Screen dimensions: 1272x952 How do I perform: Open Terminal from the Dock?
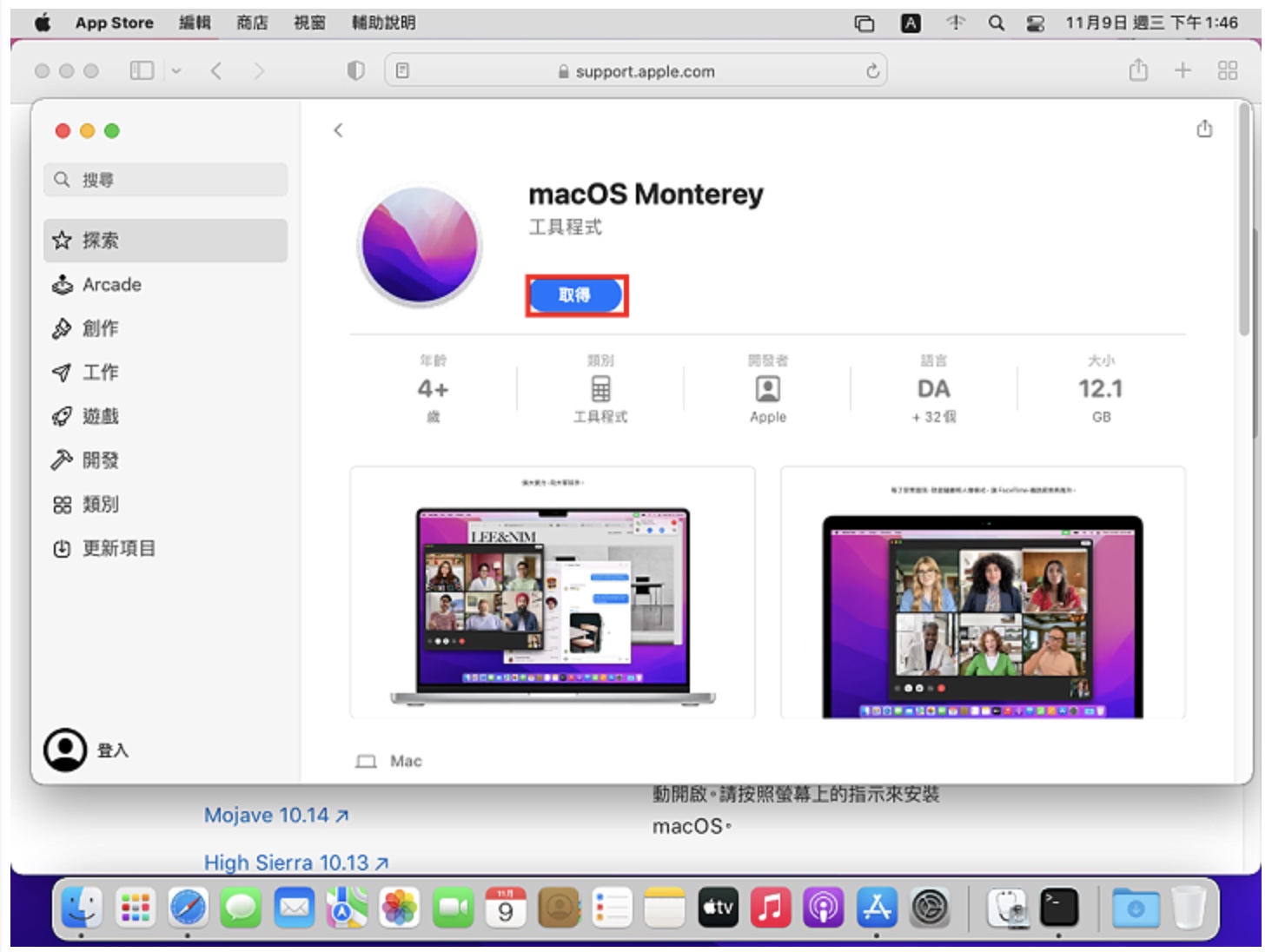[1059, 909]
